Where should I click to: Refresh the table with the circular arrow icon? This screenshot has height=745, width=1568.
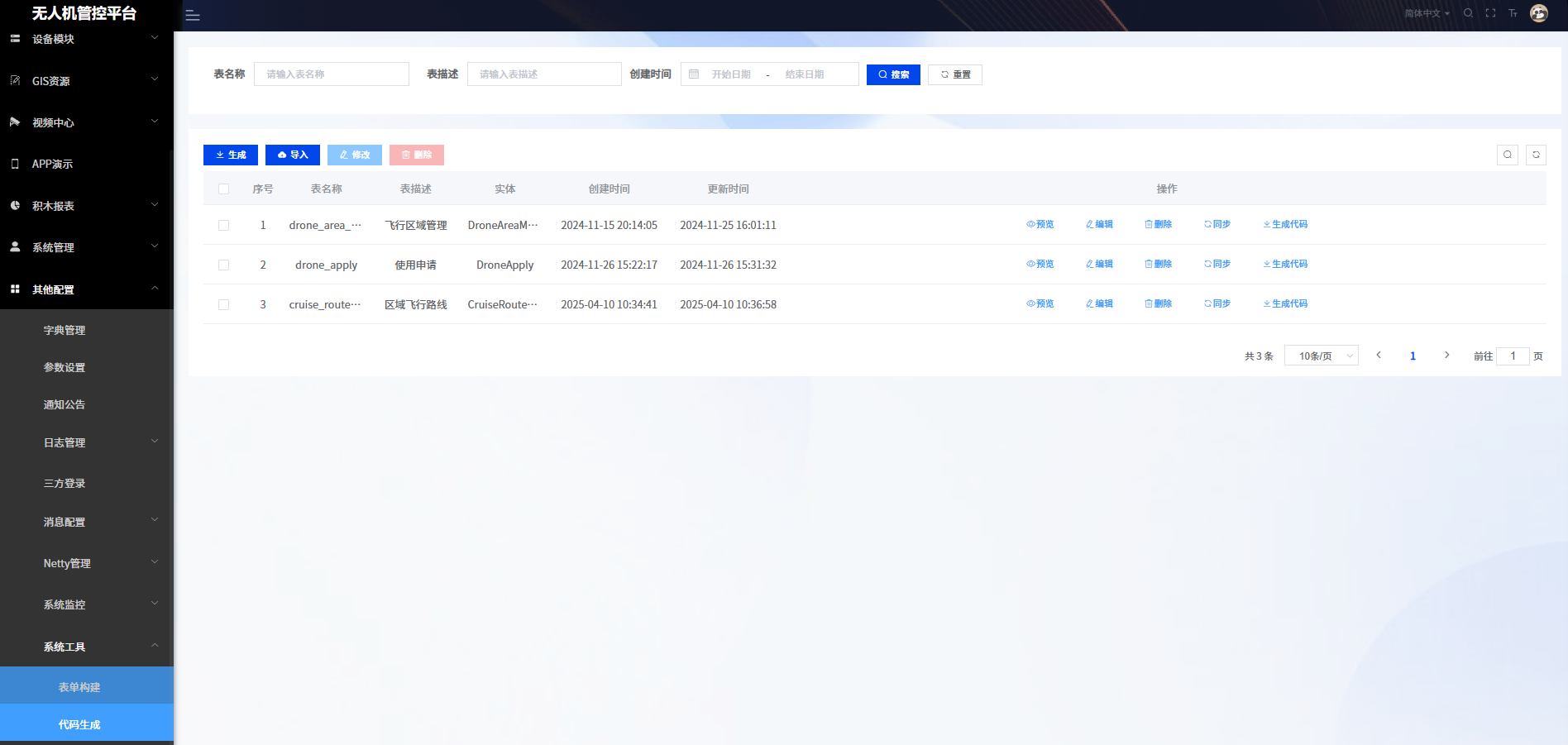tap(1536, 155)
